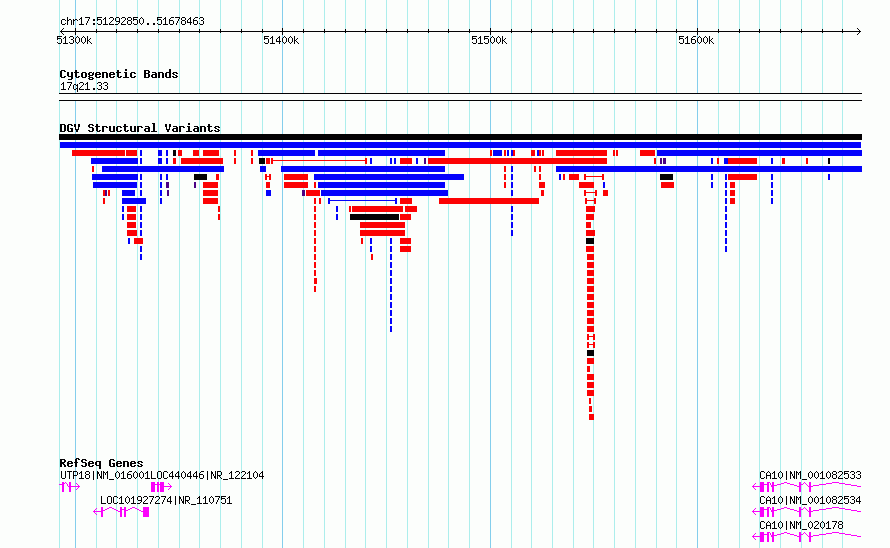Select the small black variant bar near 51585k
Screen dimensions: 890x548
666,177
